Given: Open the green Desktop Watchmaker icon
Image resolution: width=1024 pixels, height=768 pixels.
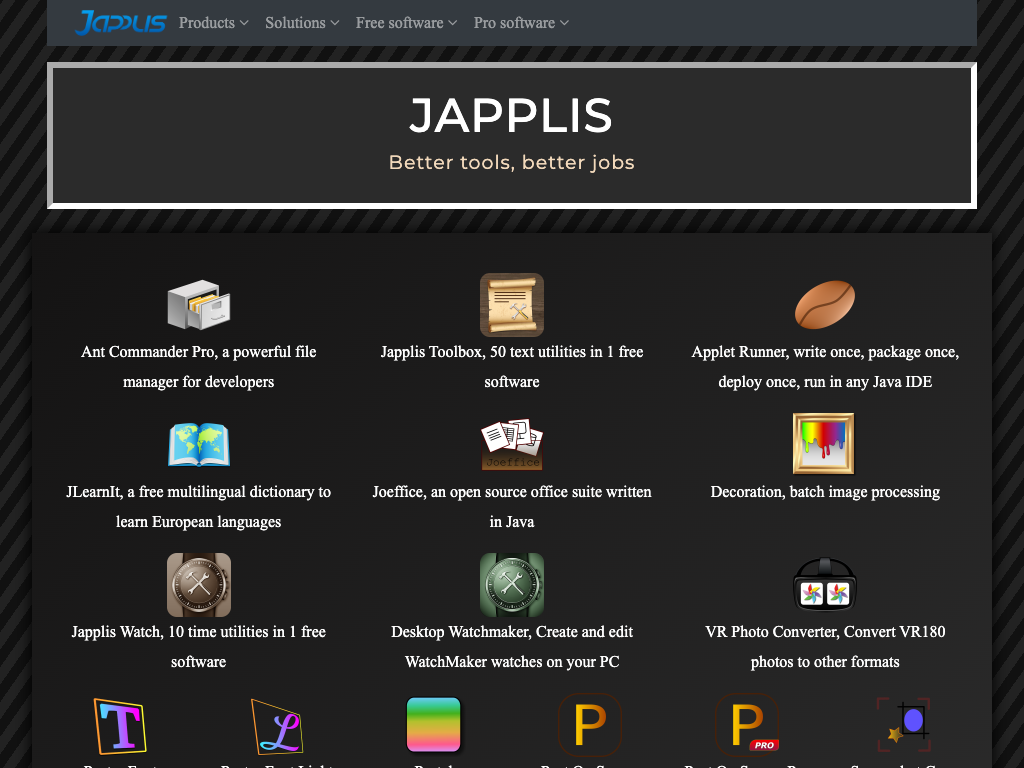Looking at the screenshot, I should [511, 584].
